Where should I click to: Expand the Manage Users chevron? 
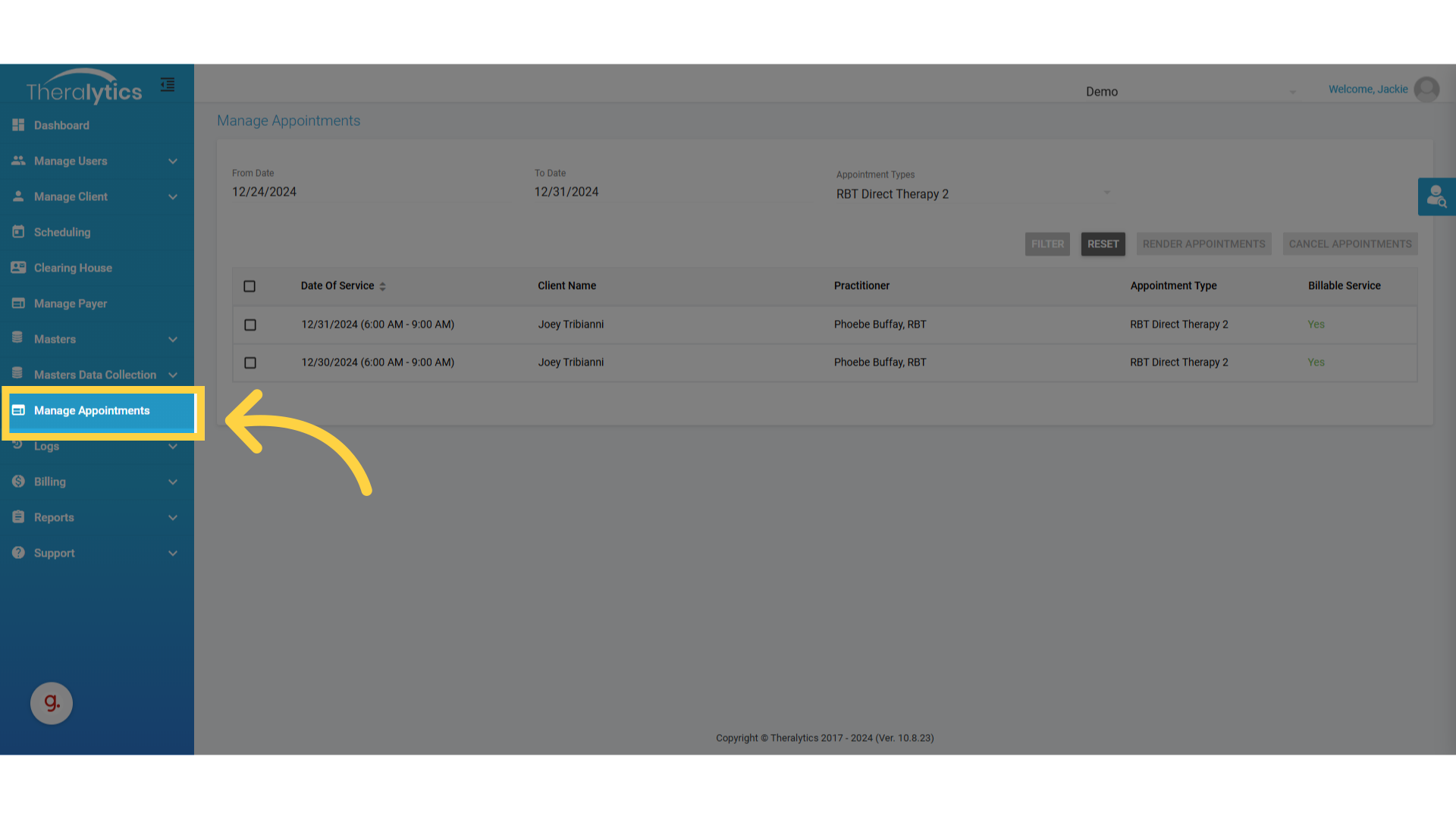173,161
